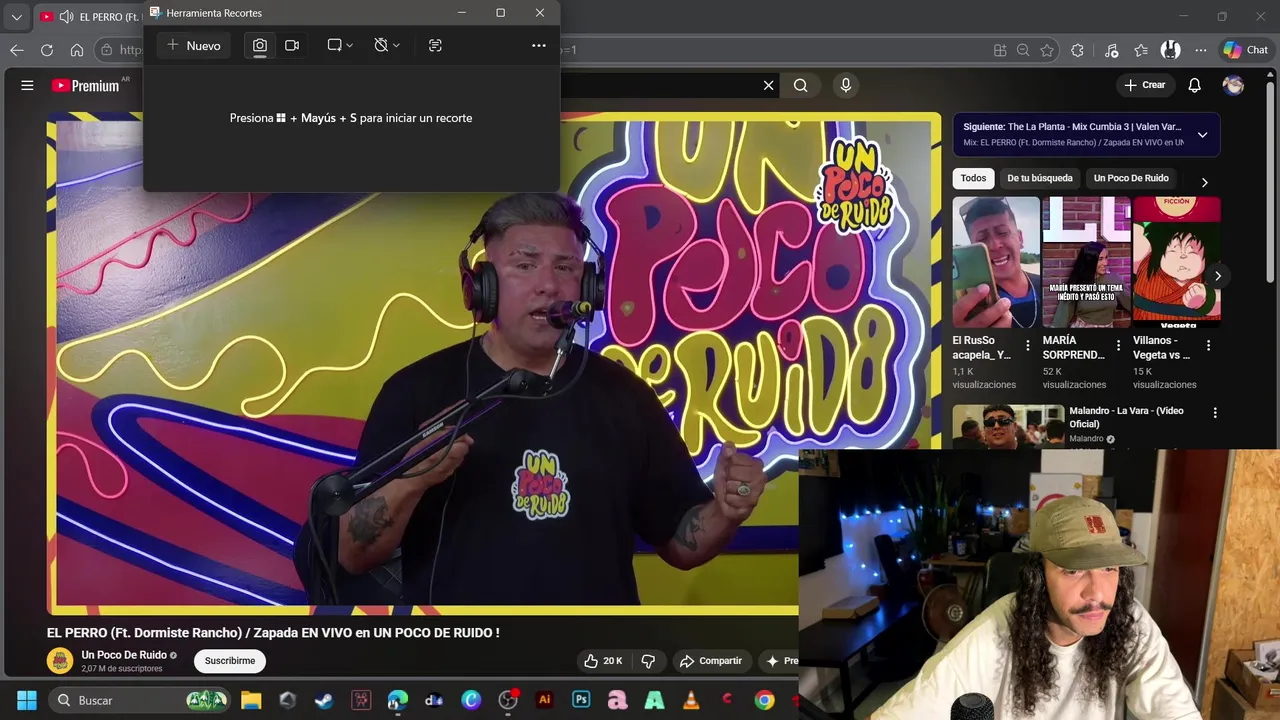Advance the Shorts shelf with next arrow
Screen dimensions: 1280x720
pyautogui.click(x=1217, y=276)
